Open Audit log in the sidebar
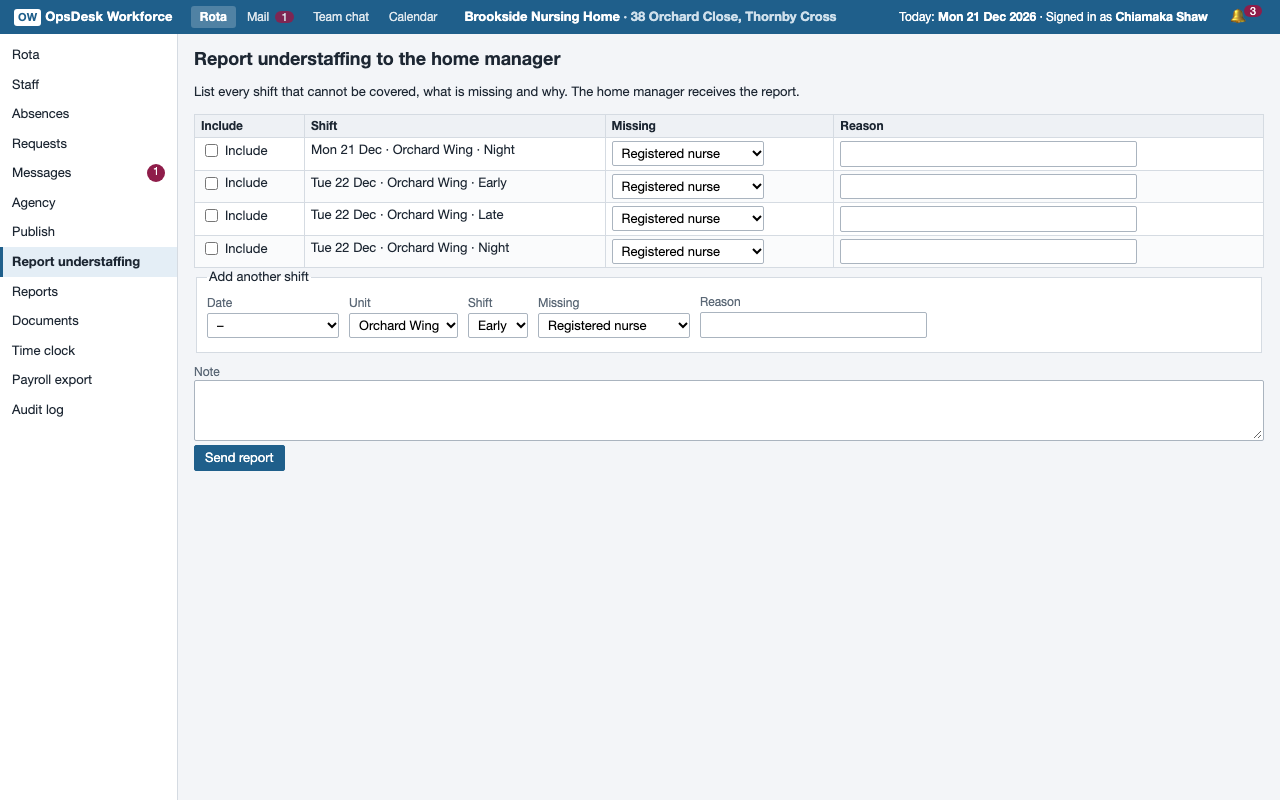The height and width of the screenshot is (800, 1280). 89,410
